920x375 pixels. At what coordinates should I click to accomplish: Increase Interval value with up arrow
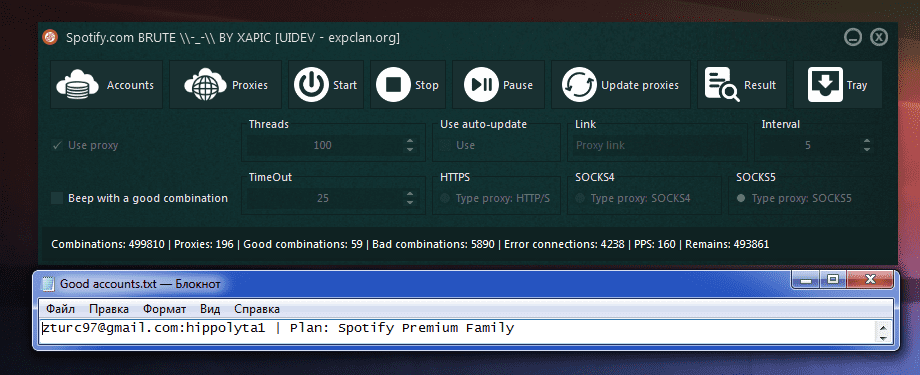[867, 141]
